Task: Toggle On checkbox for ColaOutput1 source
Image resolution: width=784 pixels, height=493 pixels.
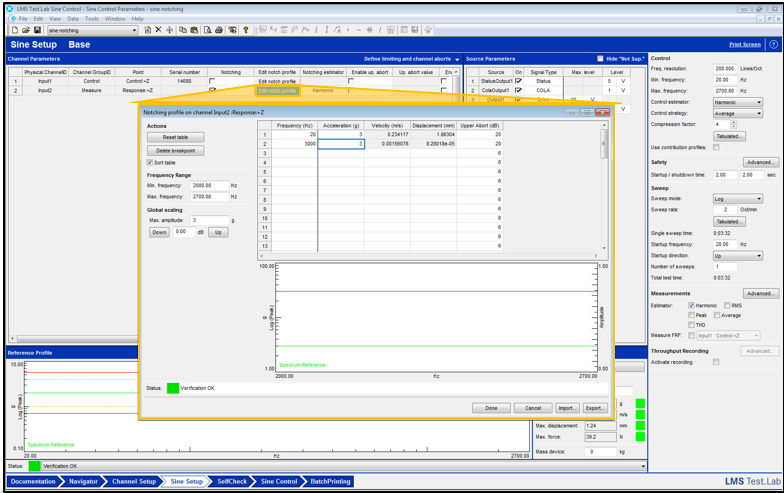Action: click(x=518, y=90)
